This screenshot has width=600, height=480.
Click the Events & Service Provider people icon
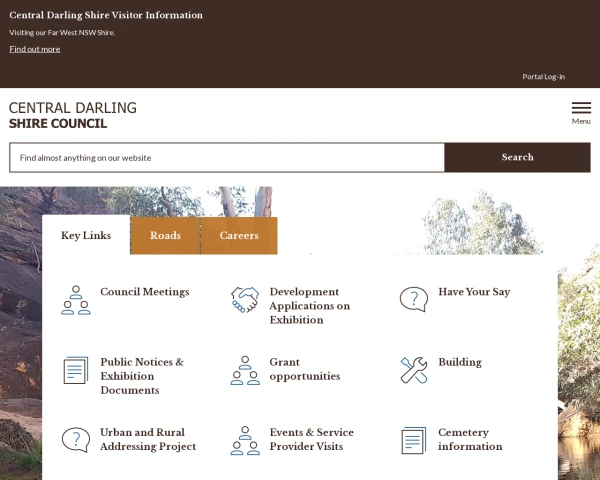(x=245, y=441)
